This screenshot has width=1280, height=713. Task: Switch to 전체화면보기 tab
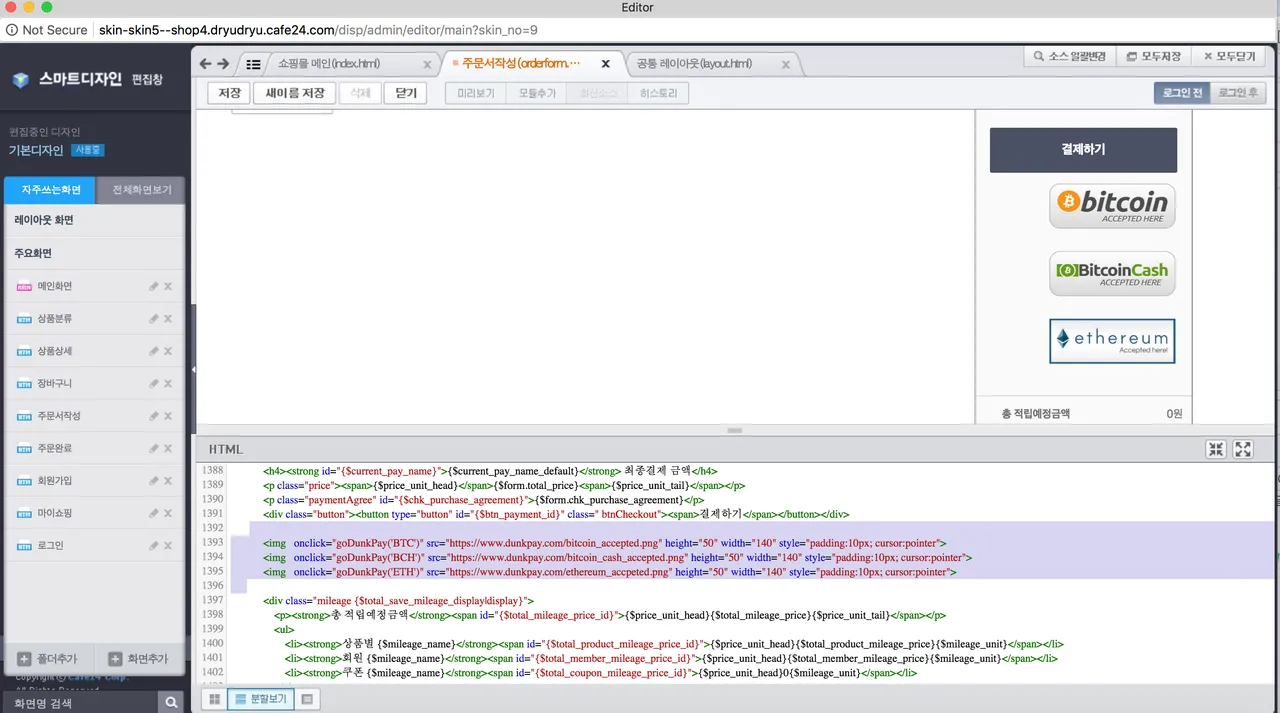click(140, 189)
